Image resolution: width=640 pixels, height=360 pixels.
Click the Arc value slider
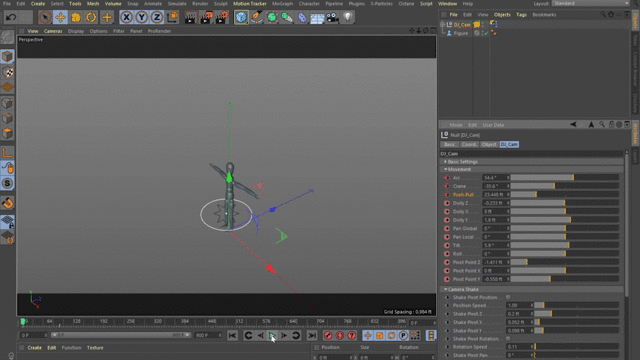[565, 178]
